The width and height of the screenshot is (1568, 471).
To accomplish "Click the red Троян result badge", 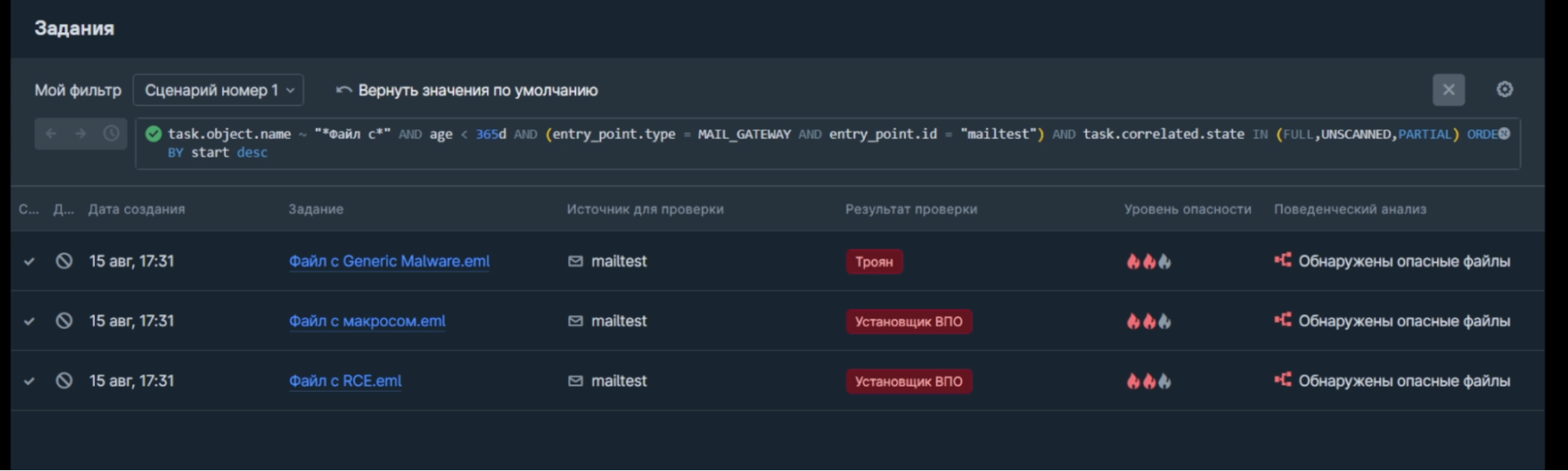I will tap(874, 261).
